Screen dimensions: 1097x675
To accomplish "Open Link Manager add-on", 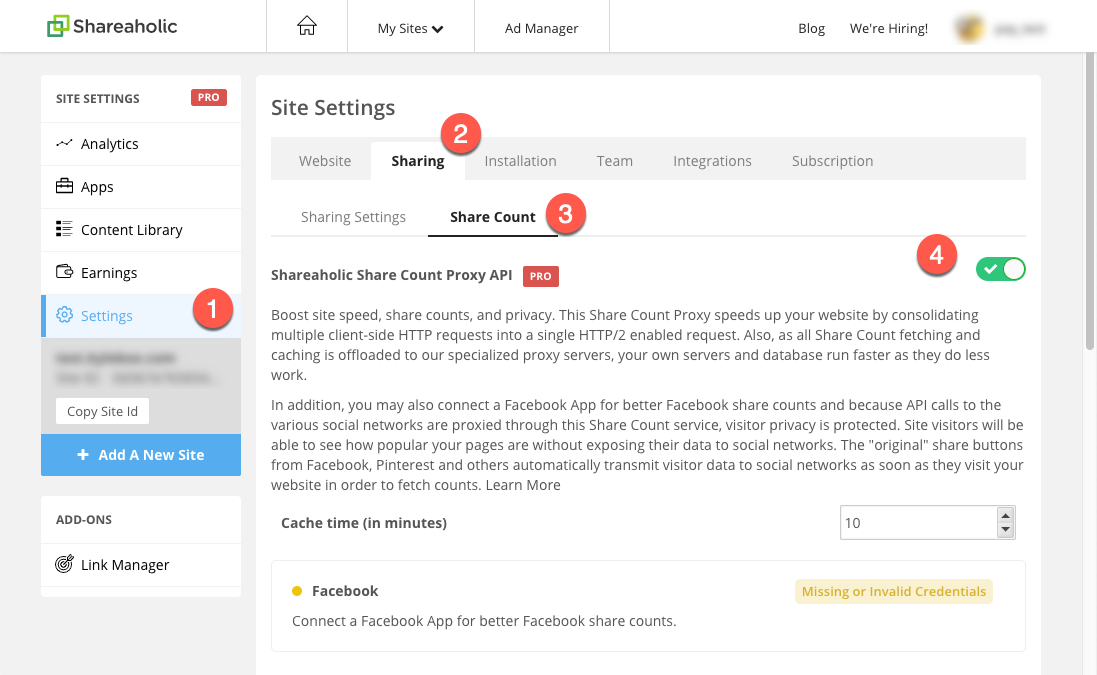I will click(x=141, y=564).
